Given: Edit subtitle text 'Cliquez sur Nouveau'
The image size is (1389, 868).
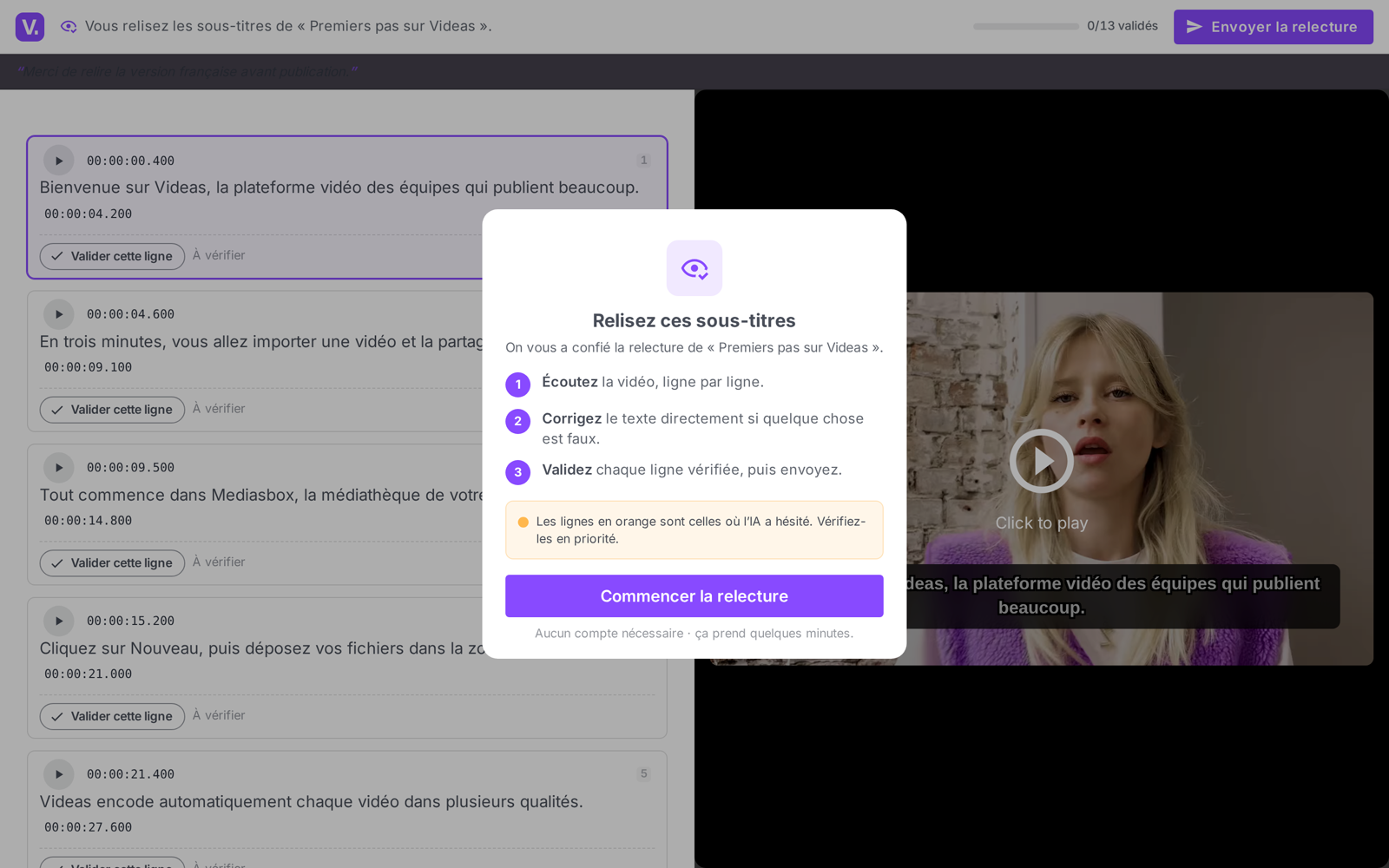Looking at the screenshot, I should pyautogui.click(x=260, y=648).
